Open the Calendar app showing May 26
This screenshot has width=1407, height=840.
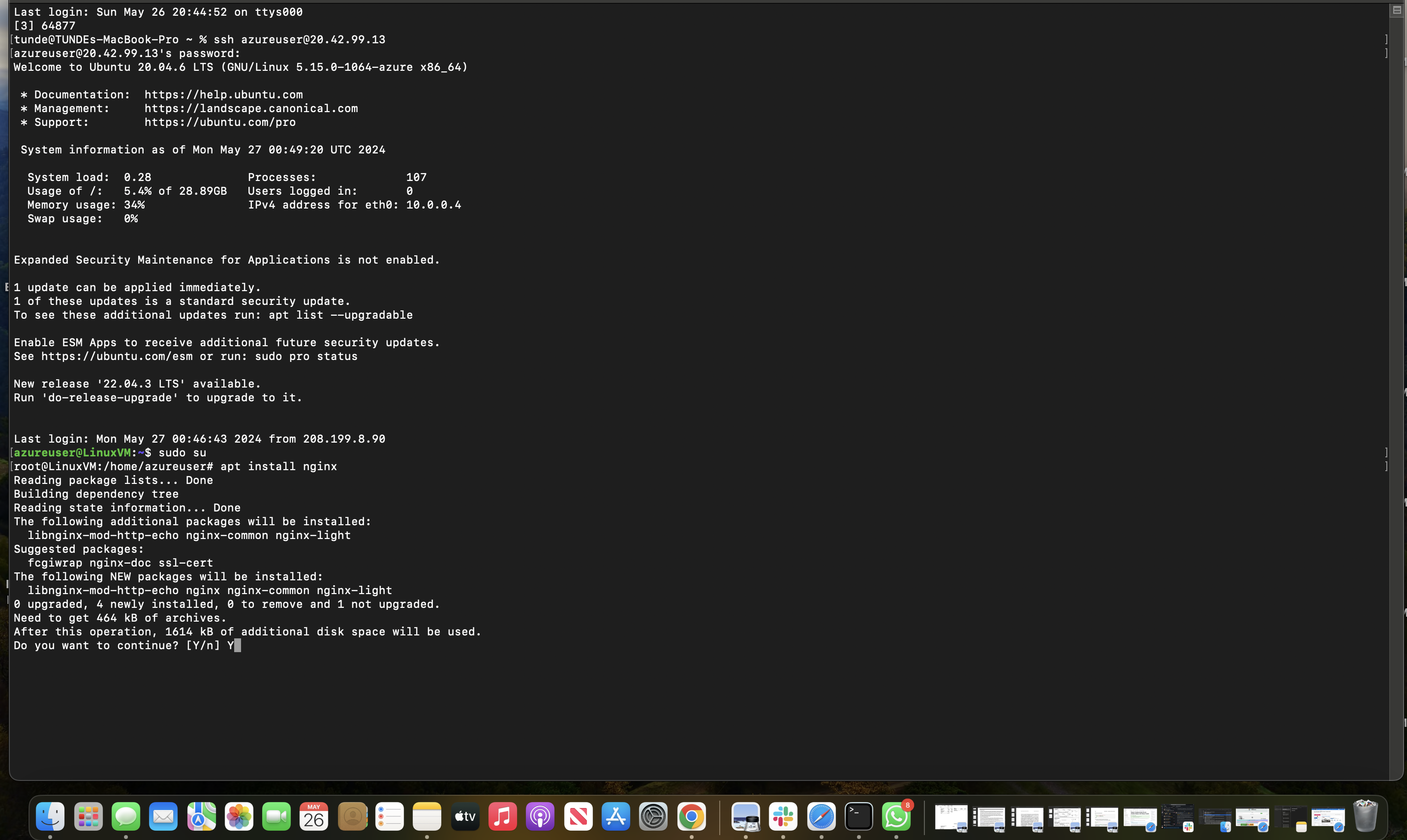(x=314, y=816)
